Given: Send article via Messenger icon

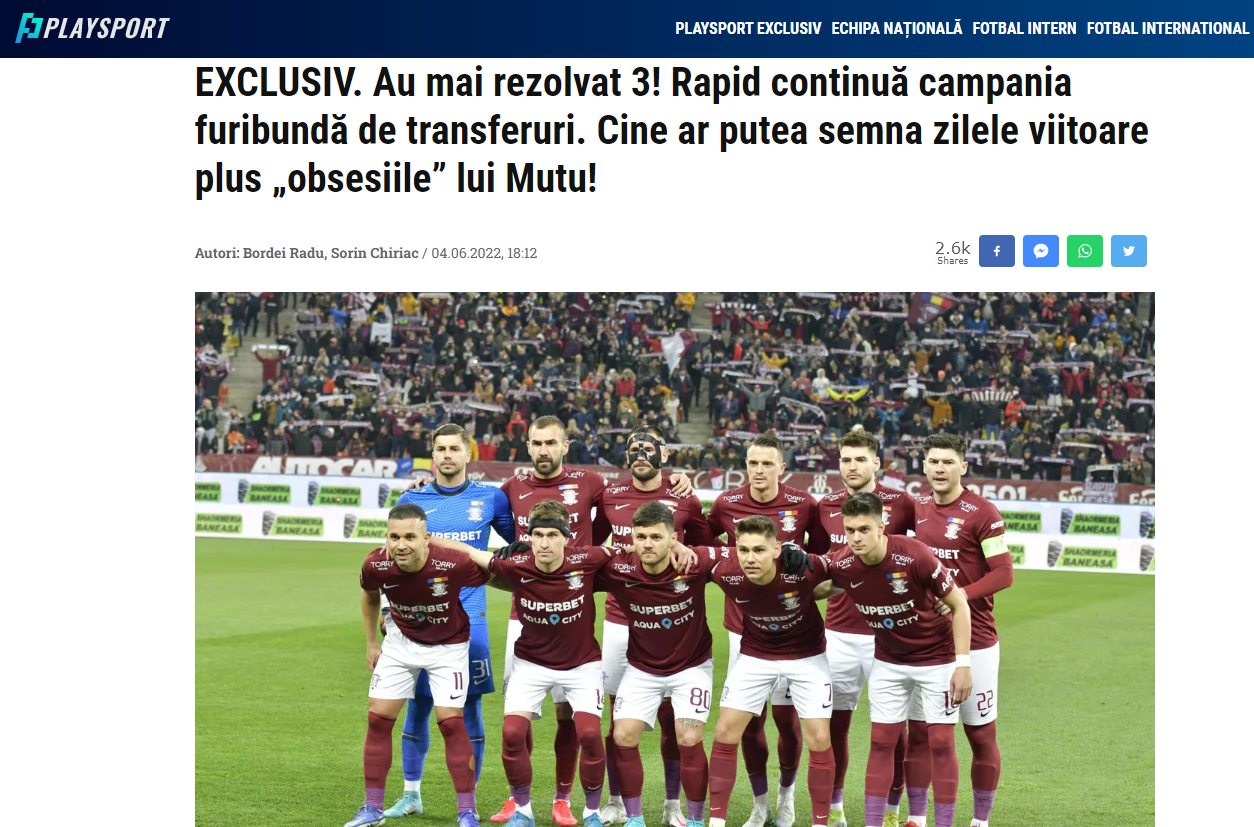Looking at the screenshot, I should (1041, 251).
